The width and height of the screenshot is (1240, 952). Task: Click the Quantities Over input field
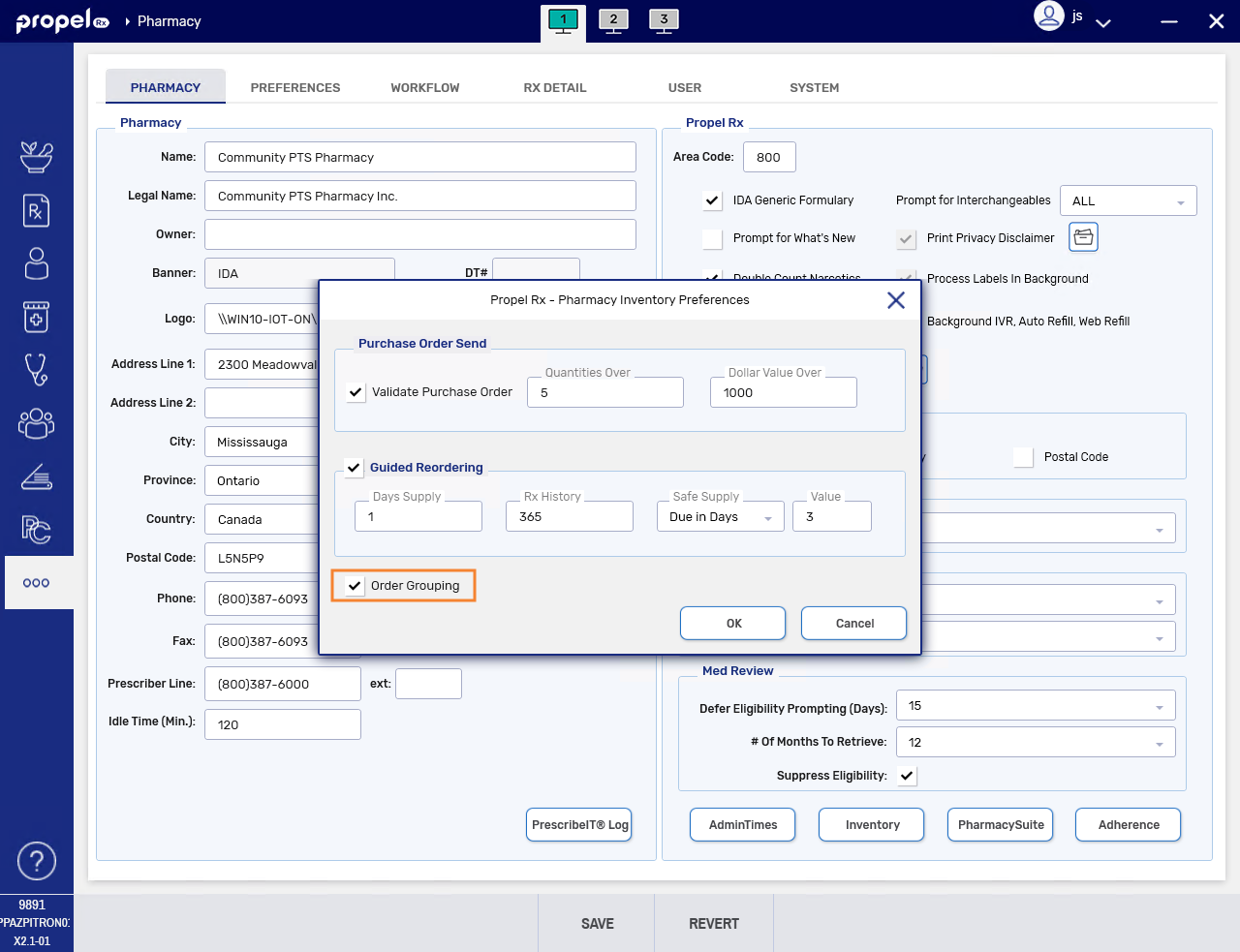pos(605,393)
